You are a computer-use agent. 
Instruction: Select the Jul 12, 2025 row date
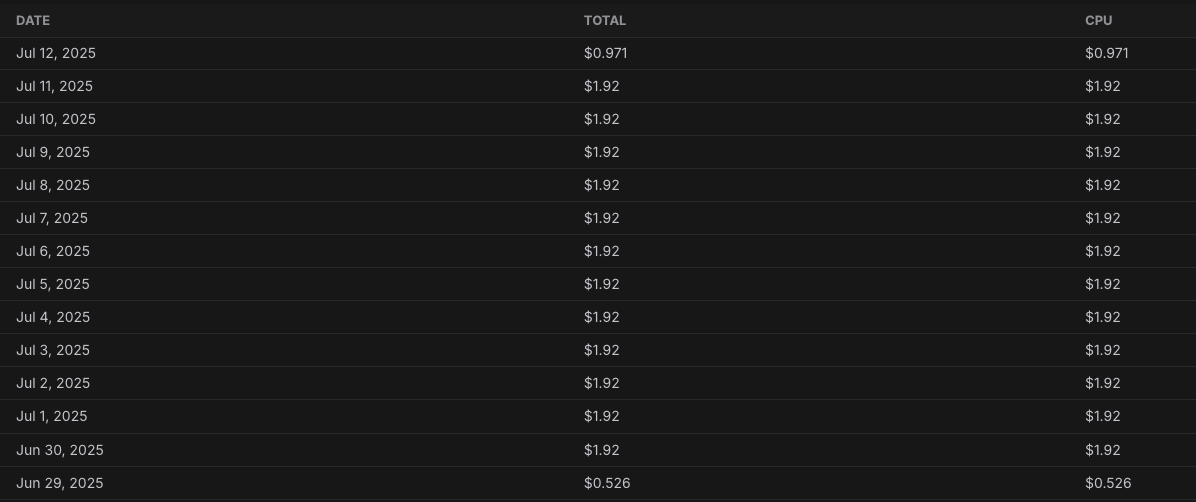(56, 53)
